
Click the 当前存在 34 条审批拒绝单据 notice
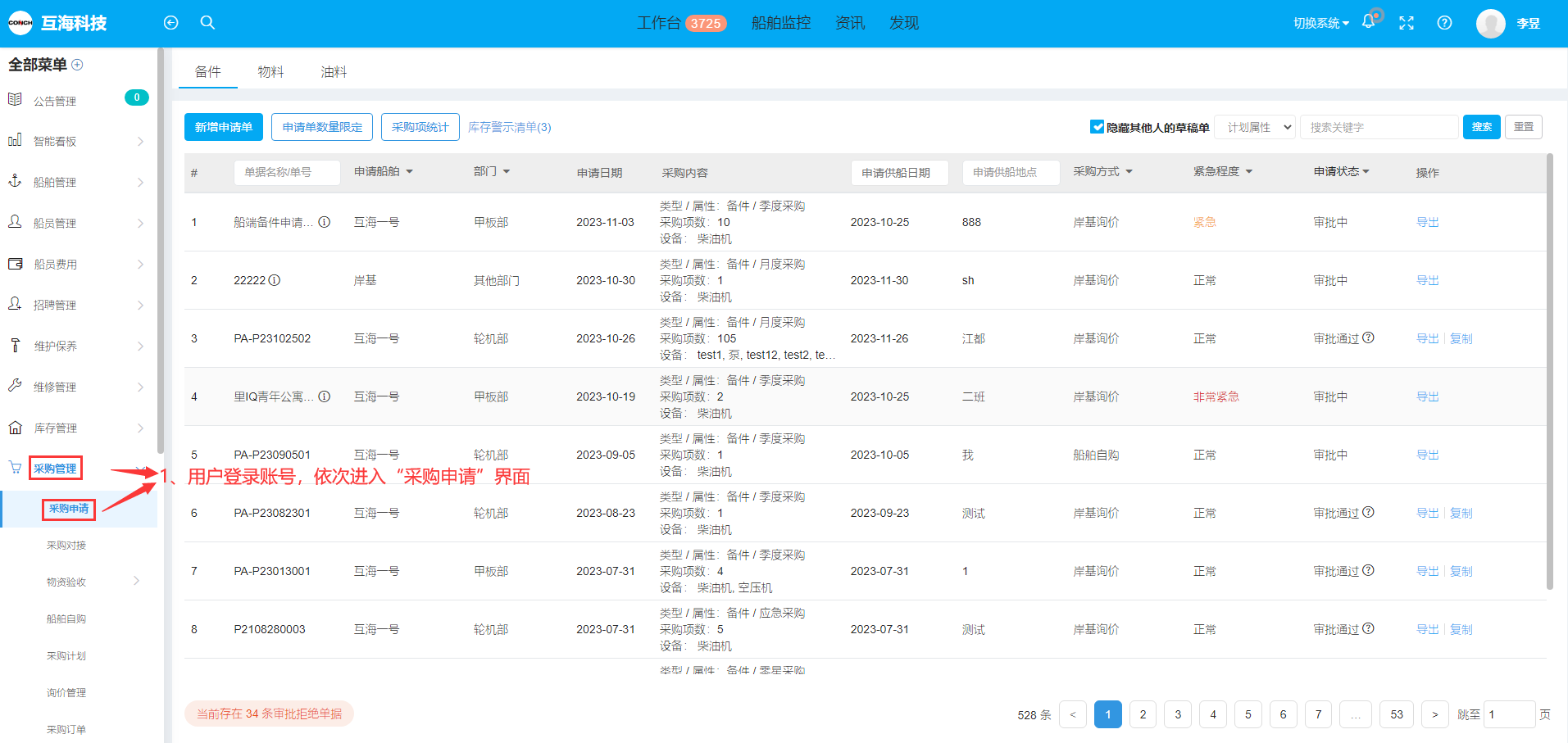point(269,714)
